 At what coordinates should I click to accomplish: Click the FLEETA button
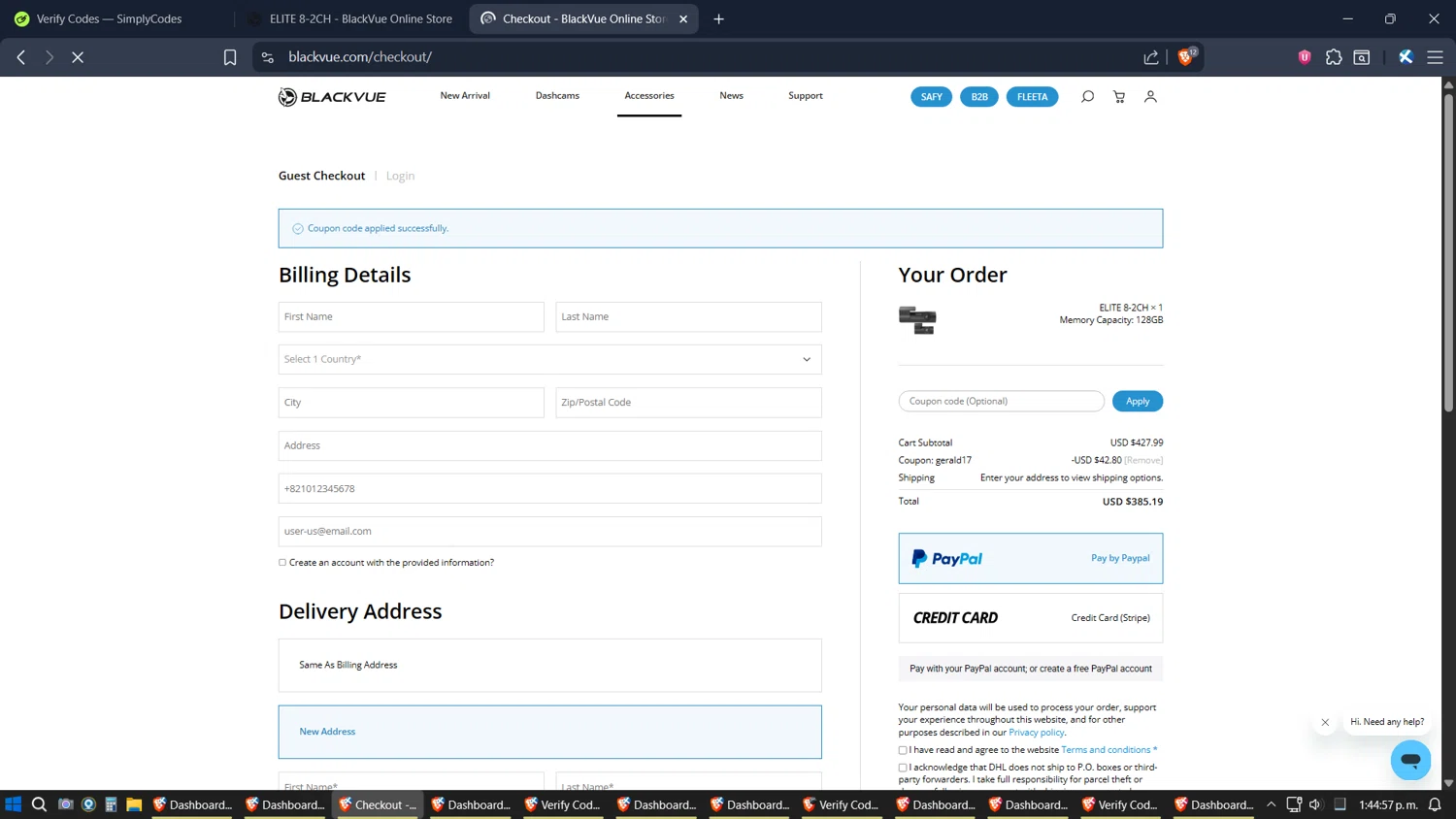pyautogui.click(x=1032, y=97)
